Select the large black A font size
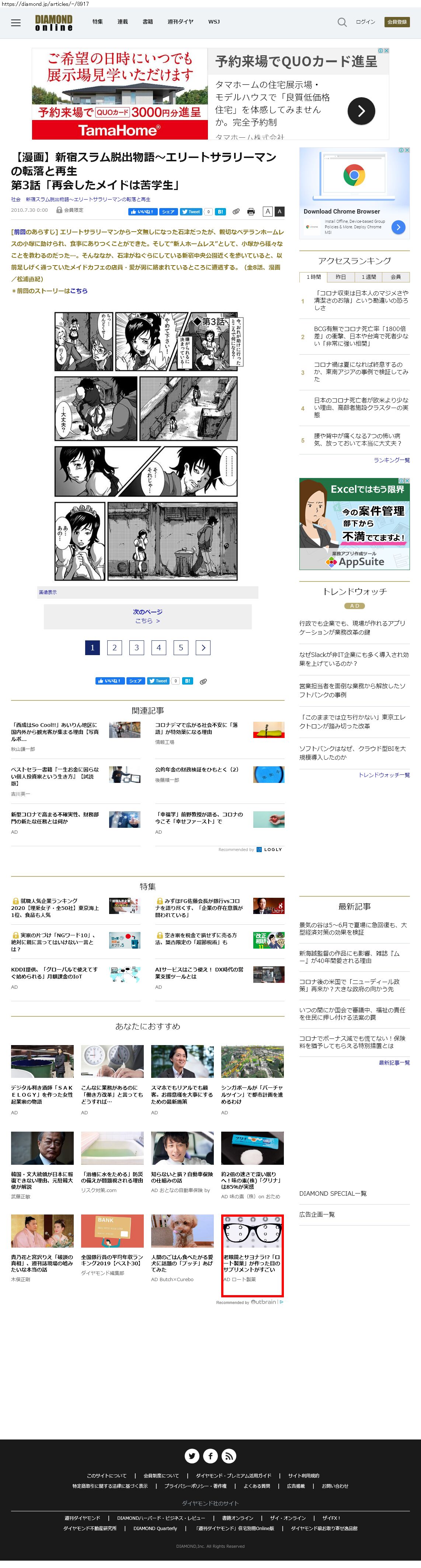This screenshot has height=1568, width=421. coord(280,211)
